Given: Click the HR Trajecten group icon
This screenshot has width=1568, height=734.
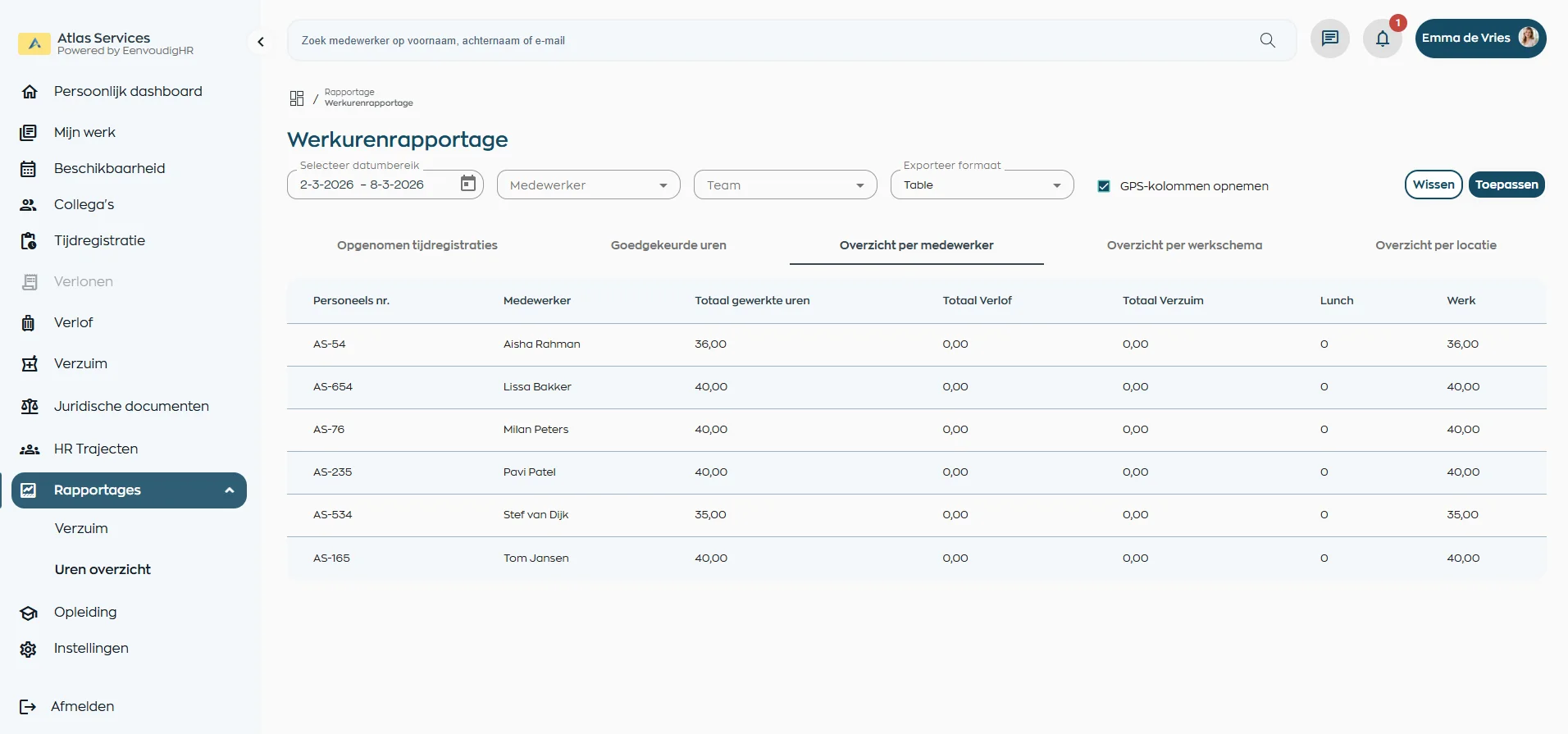Looking at the screenshot, I should [x=30, y=449].
